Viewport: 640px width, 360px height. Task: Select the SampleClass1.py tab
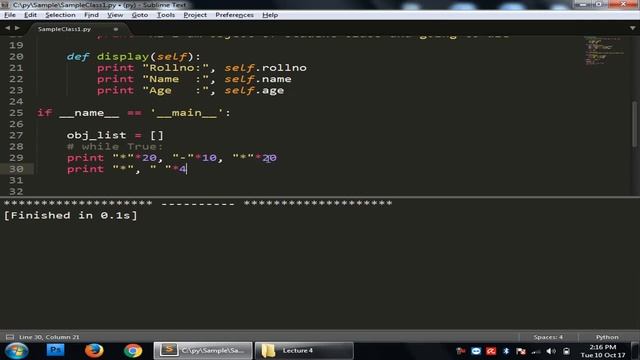(64, 29)
